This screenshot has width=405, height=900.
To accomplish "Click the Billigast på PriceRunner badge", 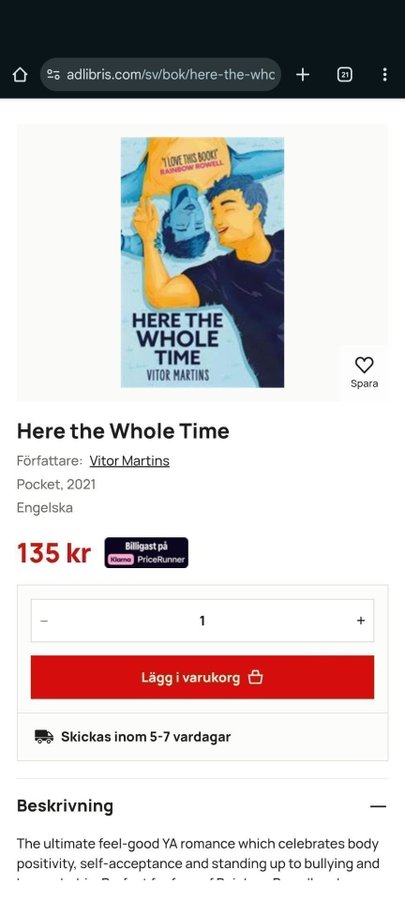I will [x=146, y=553].
